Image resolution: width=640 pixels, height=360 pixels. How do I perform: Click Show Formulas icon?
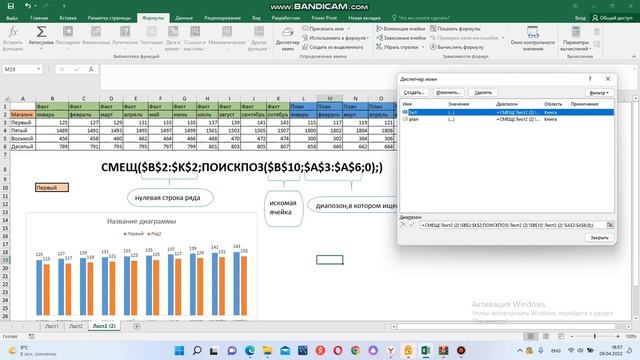click(433, 29)
